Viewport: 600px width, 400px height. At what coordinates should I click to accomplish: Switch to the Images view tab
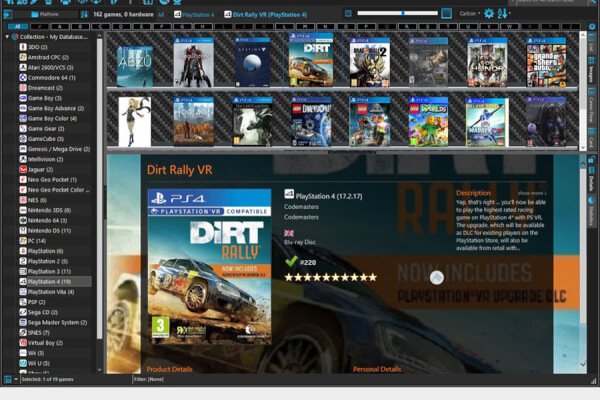591,69
